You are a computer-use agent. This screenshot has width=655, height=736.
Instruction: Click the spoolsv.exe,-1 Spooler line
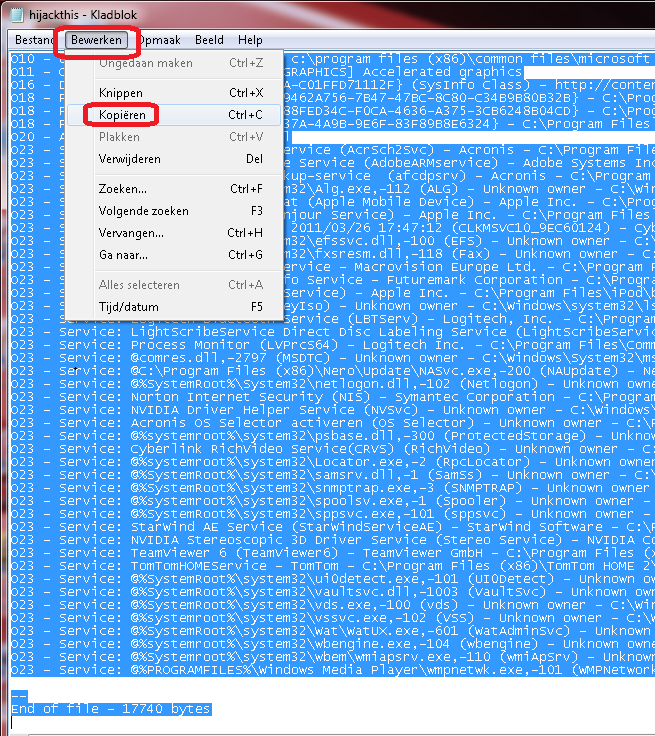[x=332, y=501]
